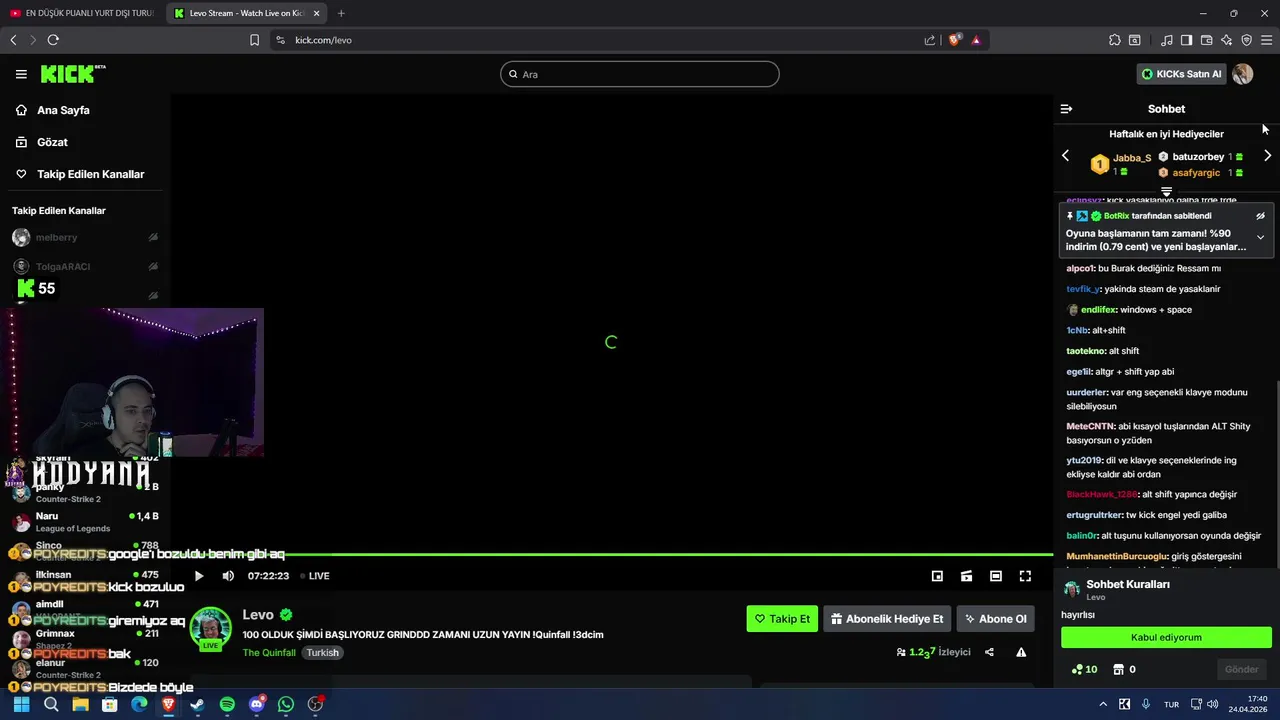Viewport: 1280px width, 720px height.
Task: Click the KICKs Satın Al button
Action: click(x=1182, y=74)
